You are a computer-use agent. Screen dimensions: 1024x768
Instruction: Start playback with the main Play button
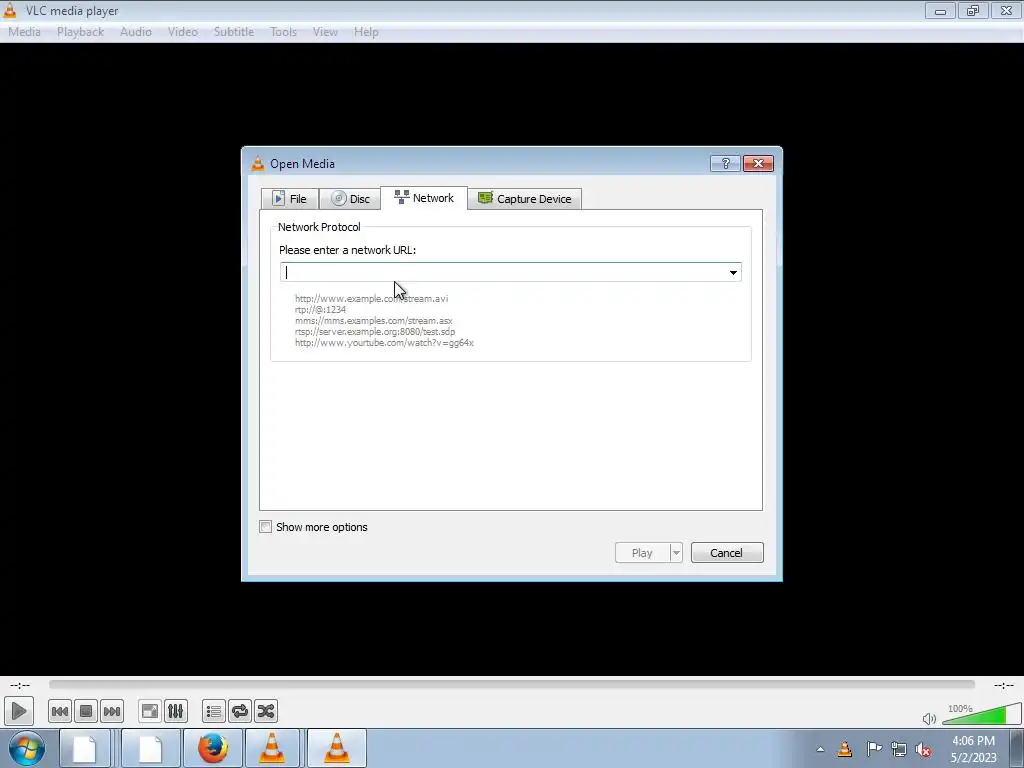click(18, 711)
